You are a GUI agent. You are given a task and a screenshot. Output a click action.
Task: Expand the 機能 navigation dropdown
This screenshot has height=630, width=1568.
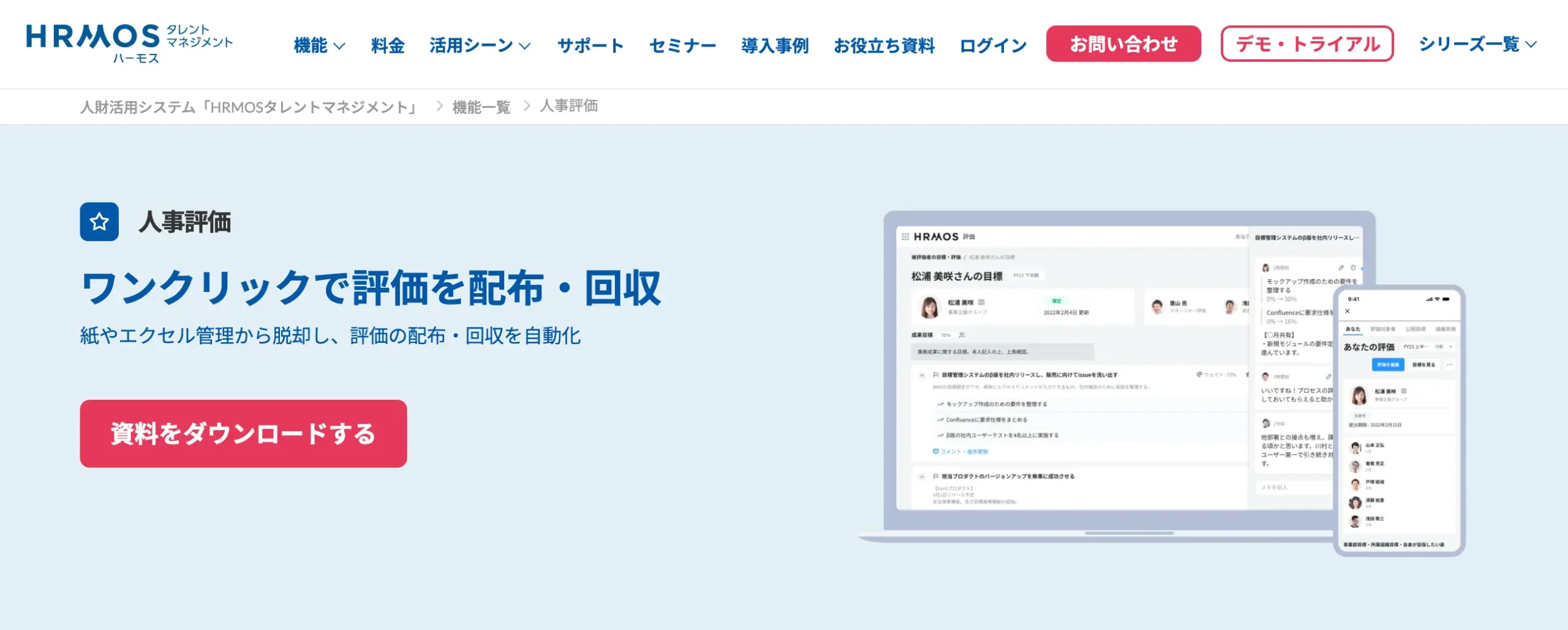(x=318, y=45)
